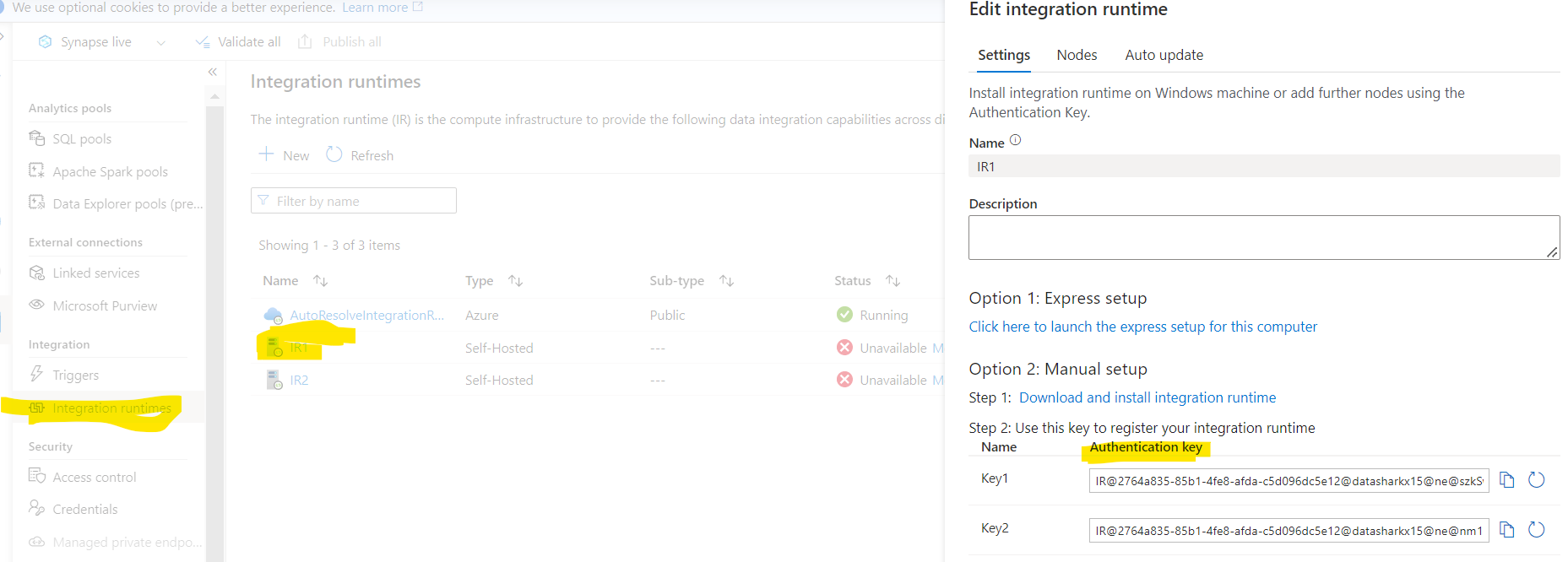Switch to the Settings tab

(x=1004, y=55)
